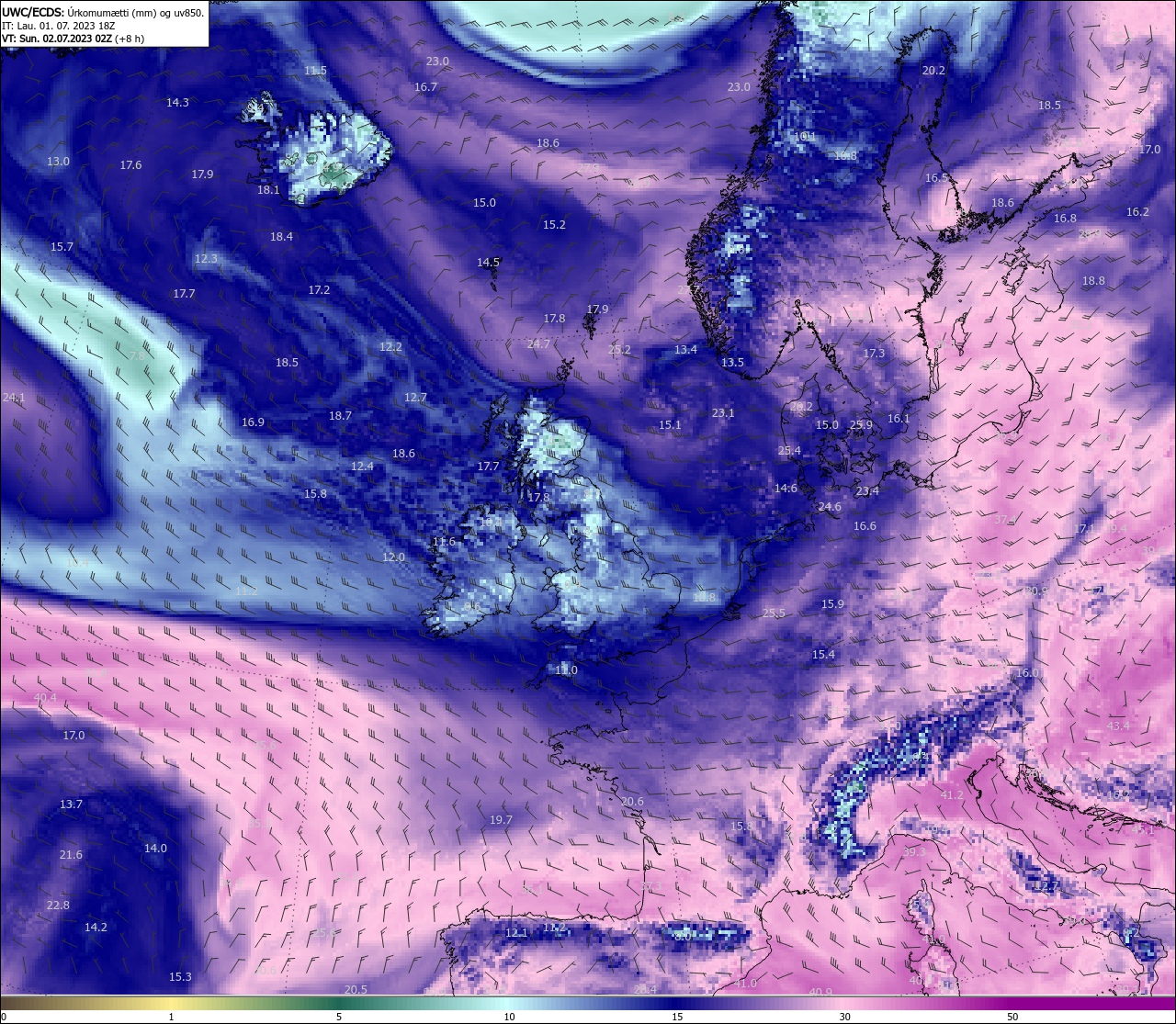The width and height of the screenshot is (1176, 1024).
Task: Click the 12.7 value on the map
Action: click(415, 397)
